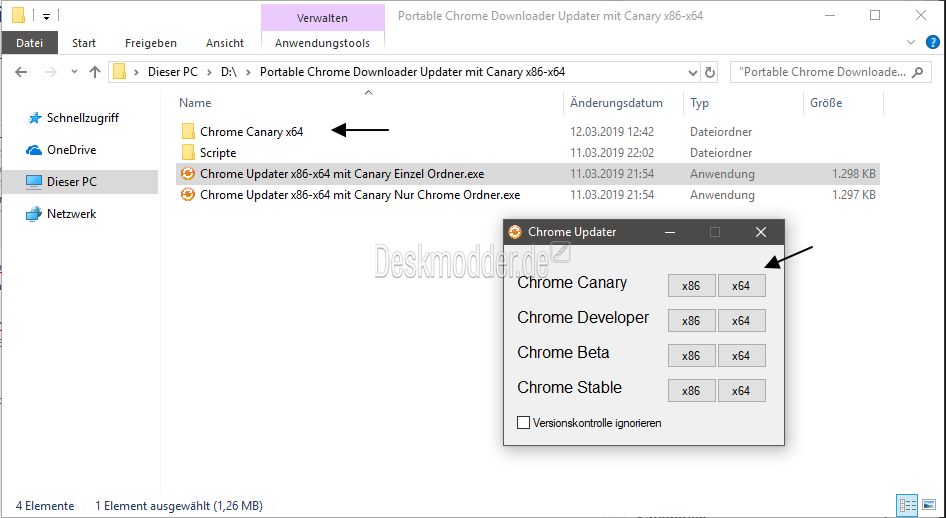The image size is (946, 518).
Task: Open recent locations dropdown arrow
Action: [74, 72]
